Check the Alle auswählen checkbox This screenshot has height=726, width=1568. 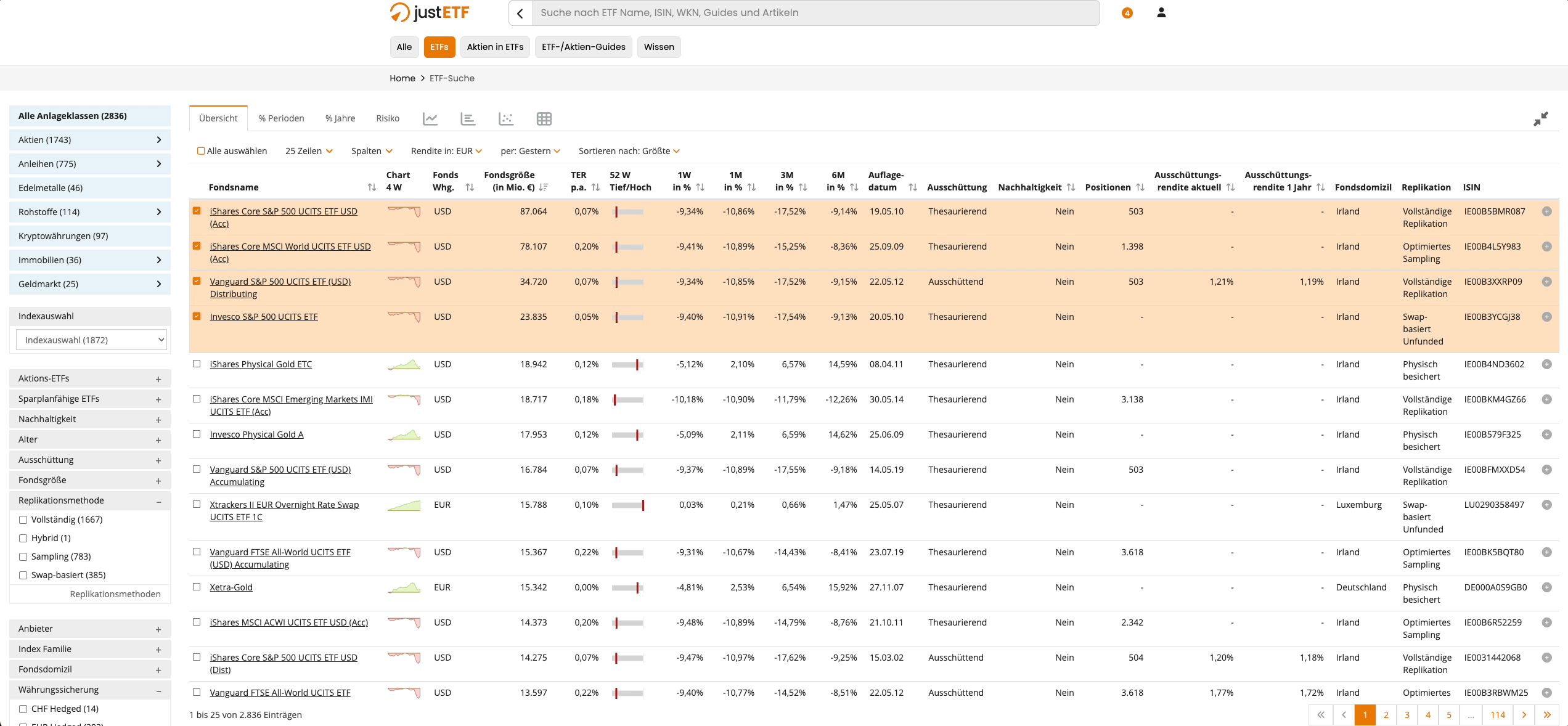pyautogui.click(x=201, y=151)
